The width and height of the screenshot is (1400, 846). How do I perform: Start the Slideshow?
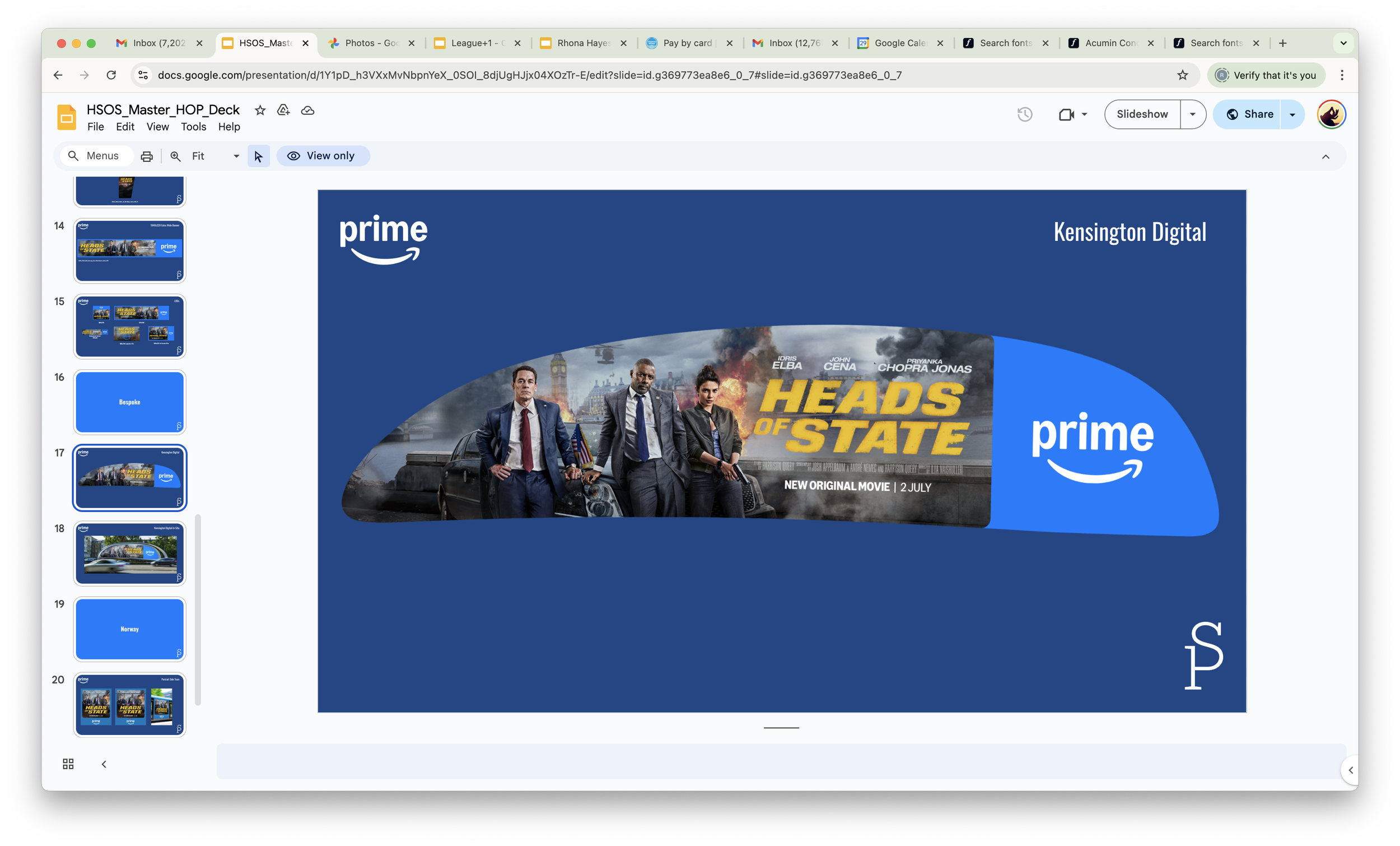tap(1142, 114)
